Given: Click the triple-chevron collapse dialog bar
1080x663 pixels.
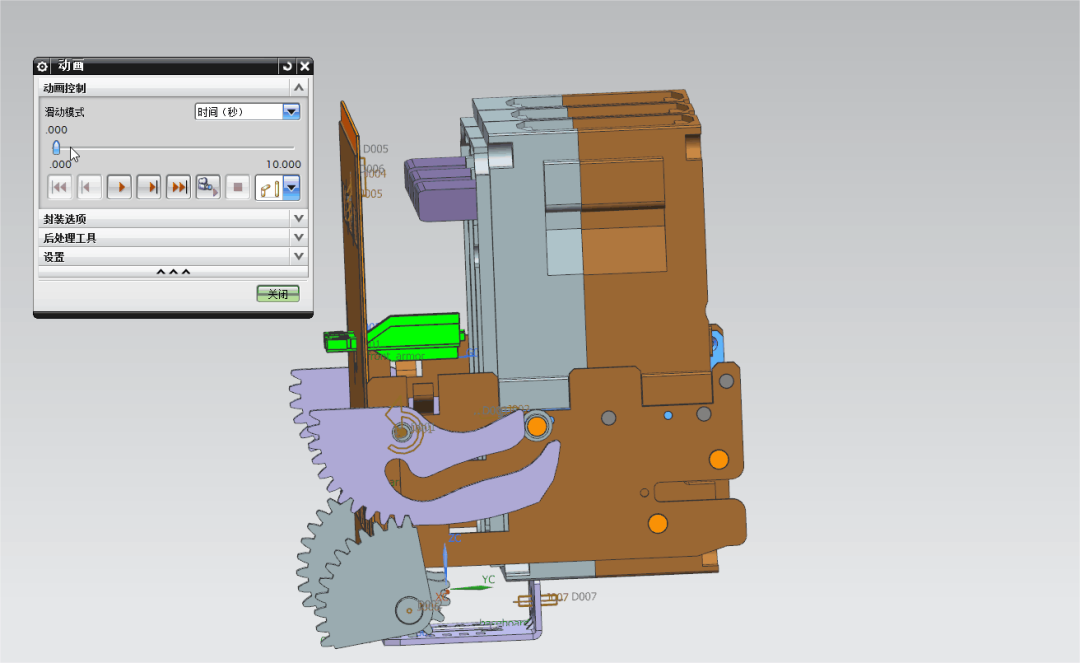Looking at the screenshot, I should pos(173,272).
